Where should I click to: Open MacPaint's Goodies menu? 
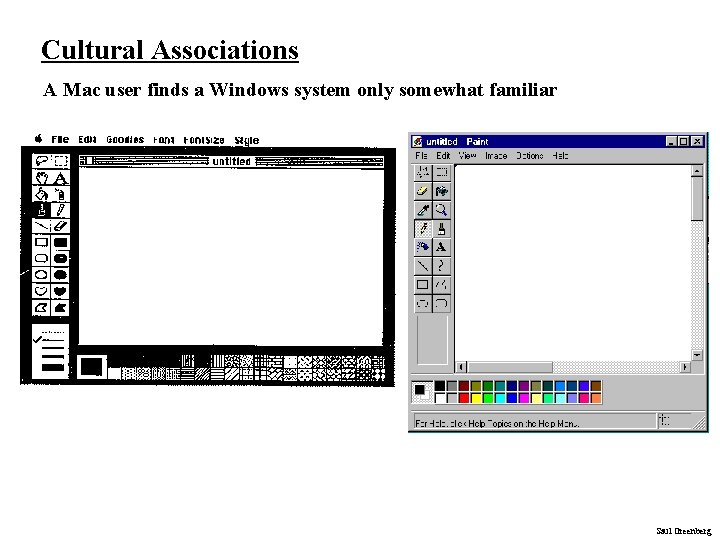(125, 140)
